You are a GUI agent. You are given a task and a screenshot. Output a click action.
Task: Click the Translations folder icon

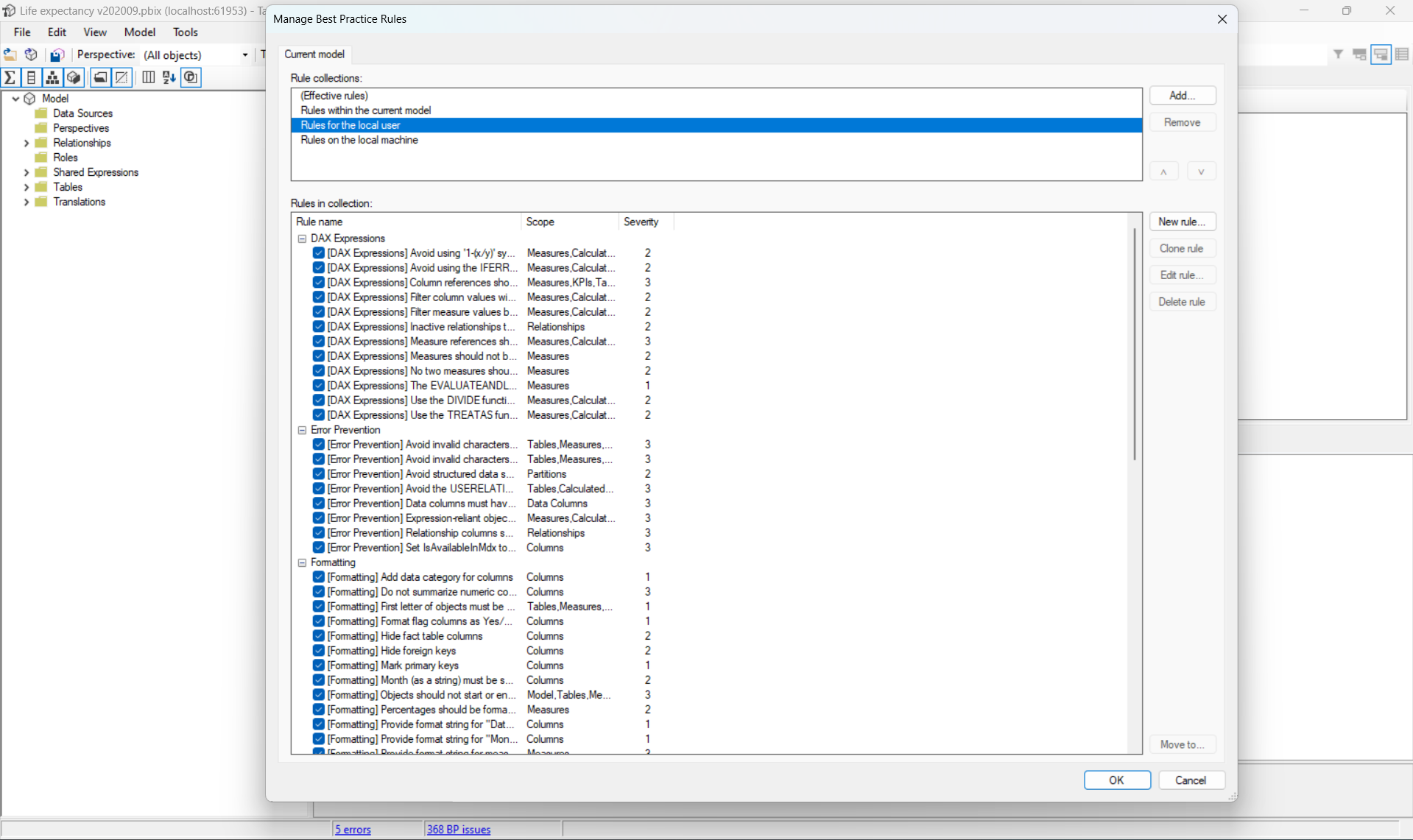[41, 202]
